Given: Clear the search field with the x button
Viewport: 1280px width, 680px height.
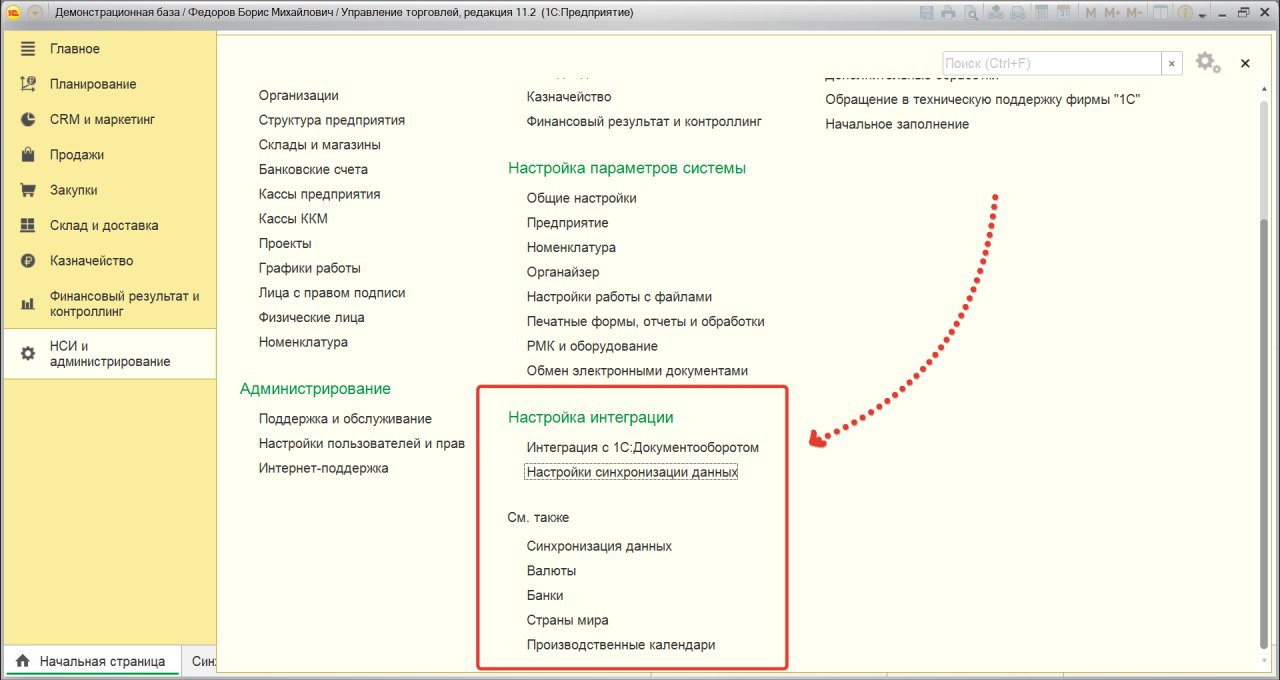Looking at the screenshot, I should 1172,63.
